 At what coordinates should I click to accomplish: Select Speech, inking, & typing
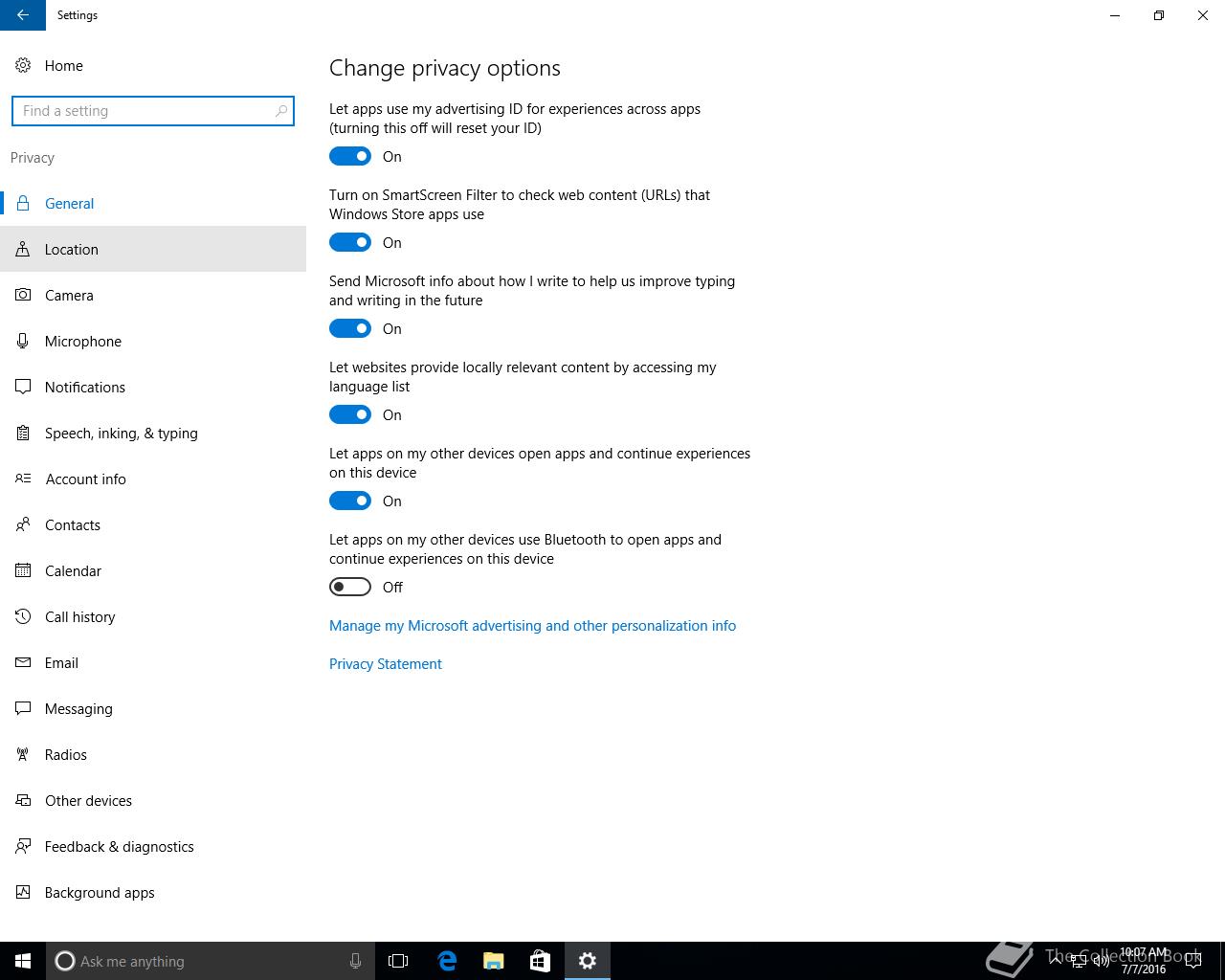153,433
